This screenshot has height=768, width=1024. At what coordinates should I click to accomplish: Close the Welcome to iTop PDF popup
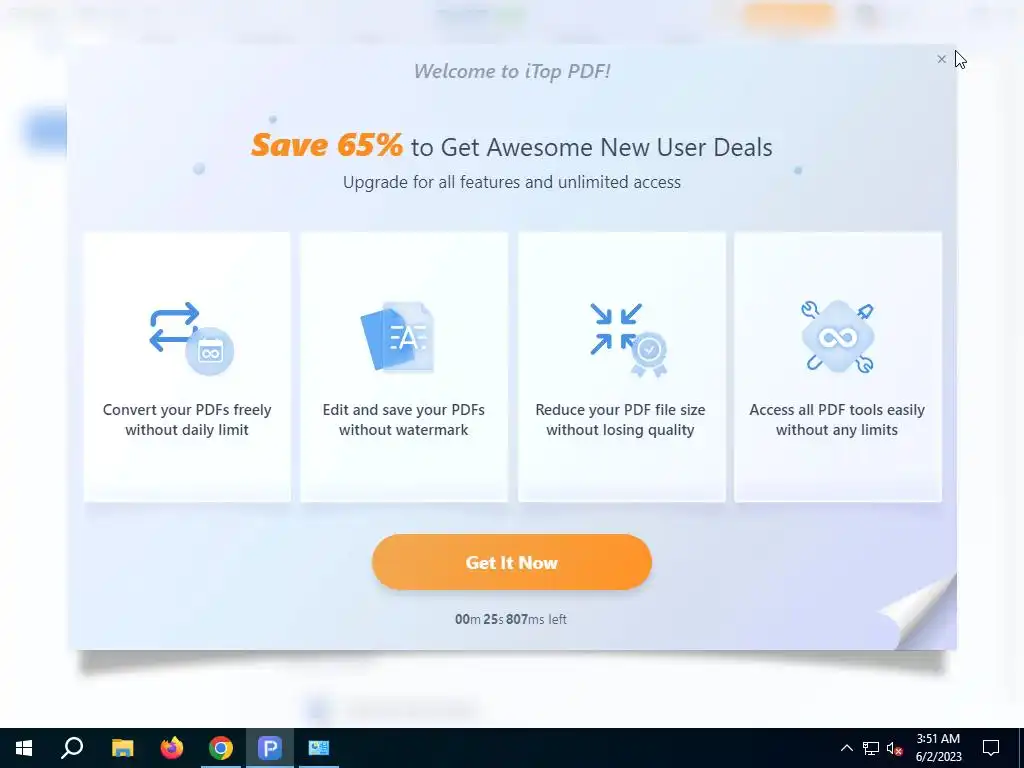[941, 59]
